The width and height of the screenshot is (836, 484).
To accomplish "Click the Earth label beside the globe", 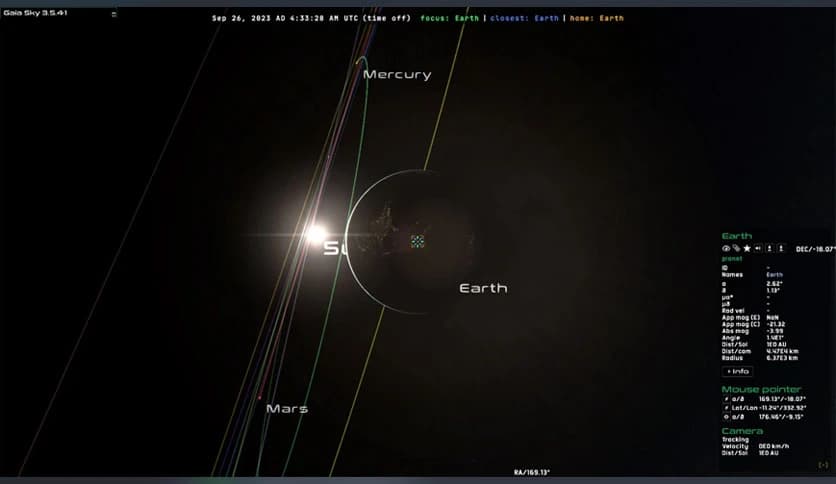I will point(483,288).
